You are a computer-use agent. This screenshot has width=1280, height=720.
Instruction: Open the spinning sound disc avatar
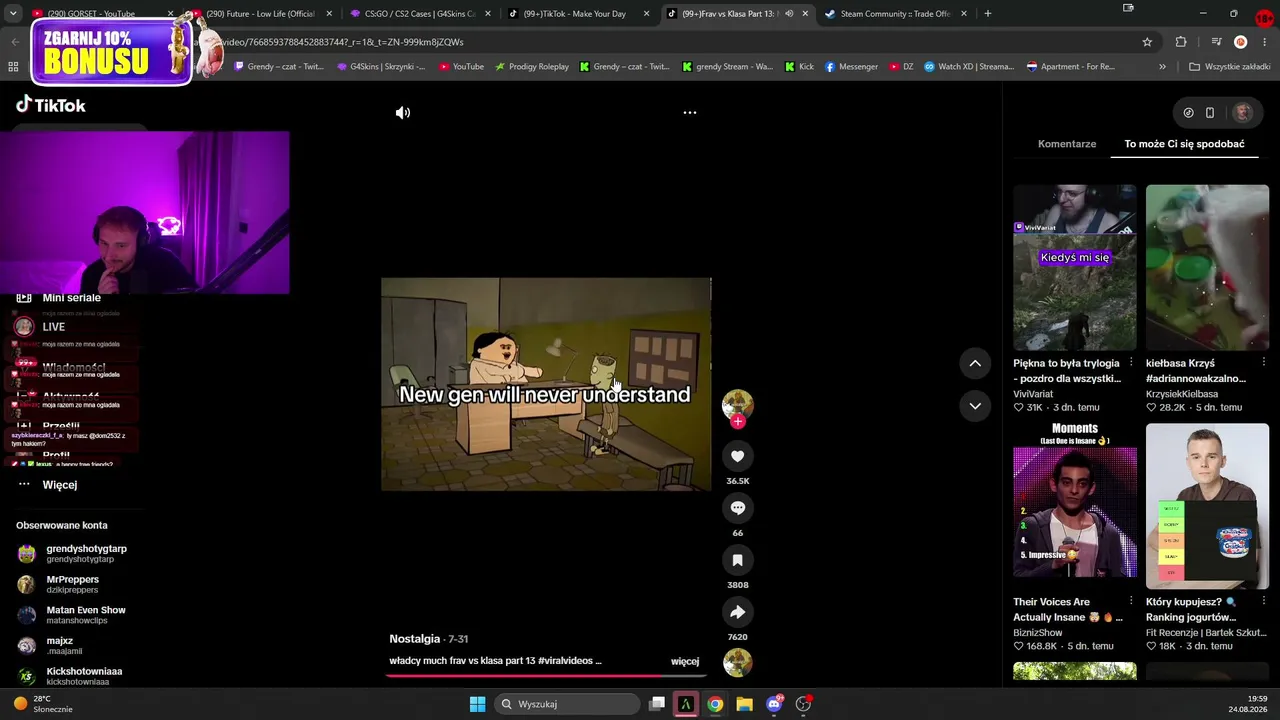click(x=738, y=662)
